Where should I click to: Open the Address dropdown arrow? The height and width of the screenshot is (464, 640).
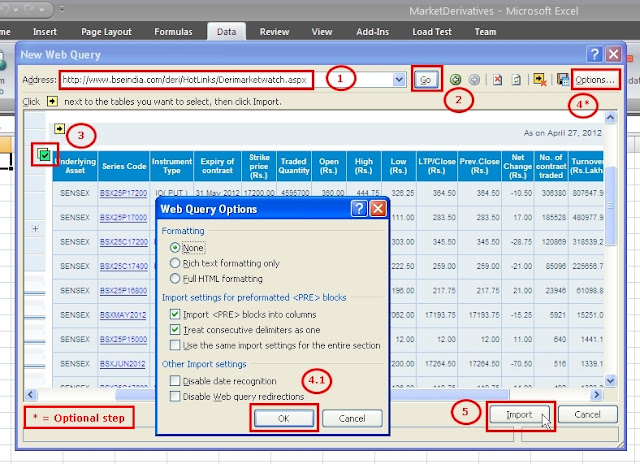coord(399,80)
